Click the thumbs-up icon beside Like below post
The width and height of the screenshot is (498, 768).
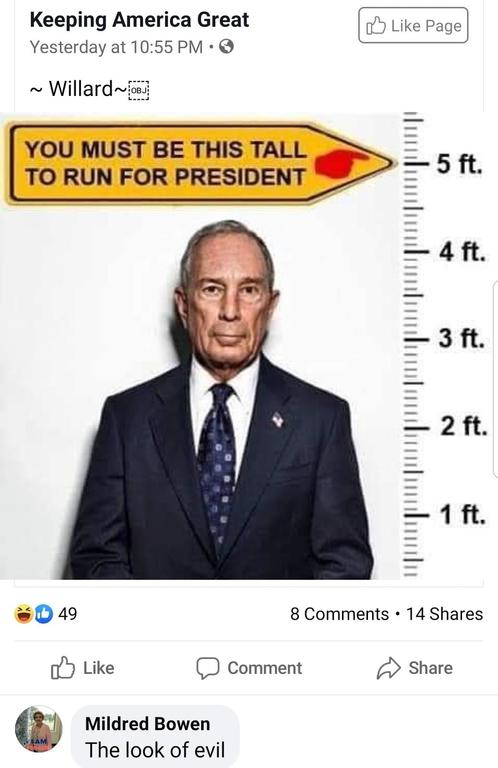pos(63,668)
